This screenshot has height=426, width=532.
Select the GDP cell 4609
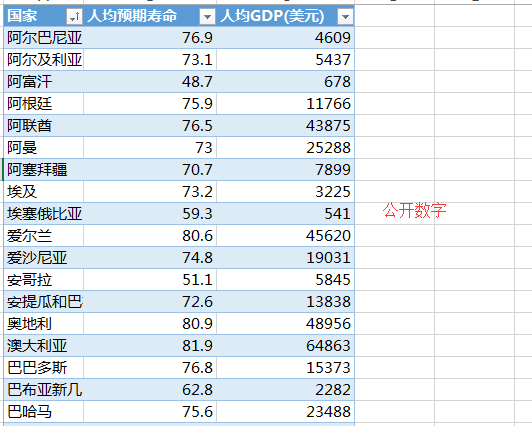tap(285, 38)
